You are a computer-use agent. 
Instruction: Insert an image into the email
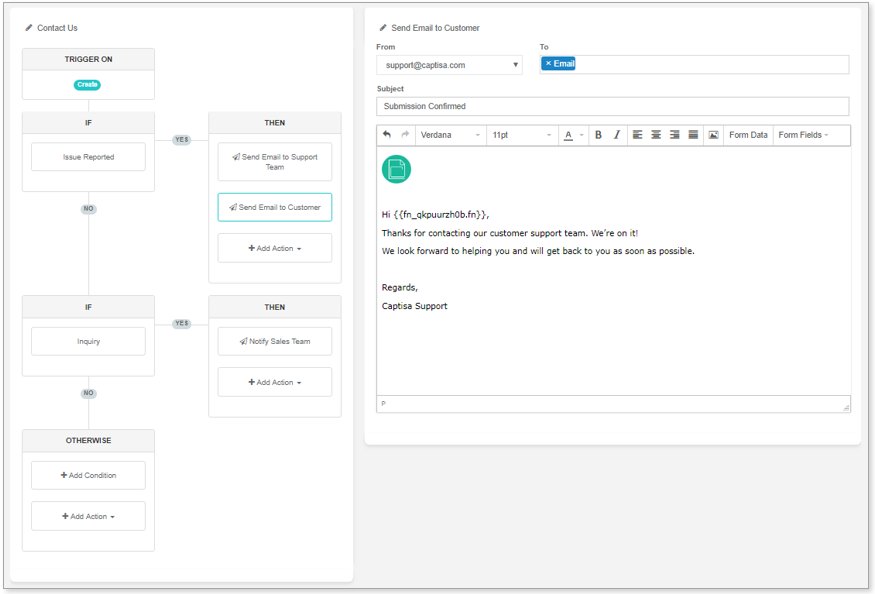(713, 135)
